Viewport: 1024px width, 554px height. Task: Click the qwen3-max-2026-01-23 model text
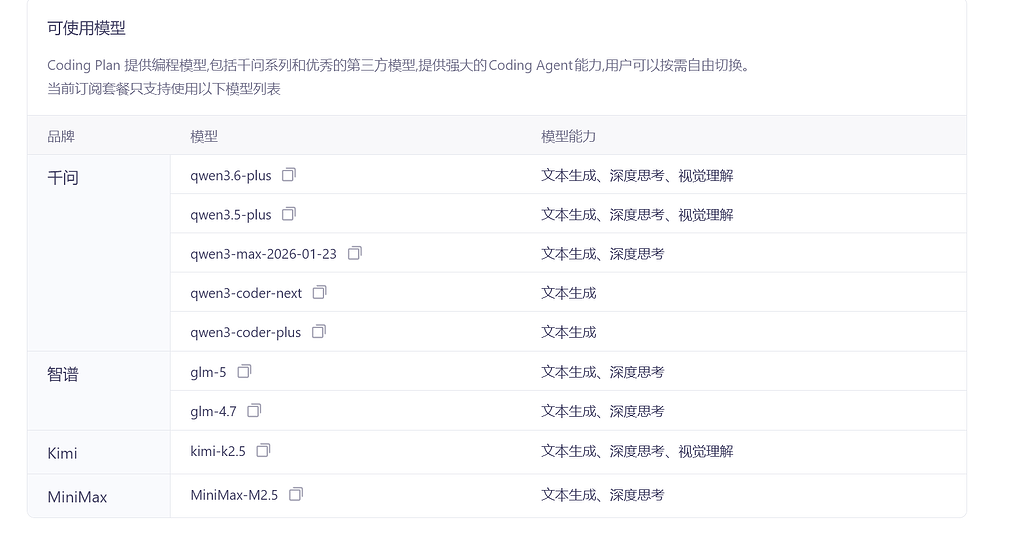coord(263,254)
